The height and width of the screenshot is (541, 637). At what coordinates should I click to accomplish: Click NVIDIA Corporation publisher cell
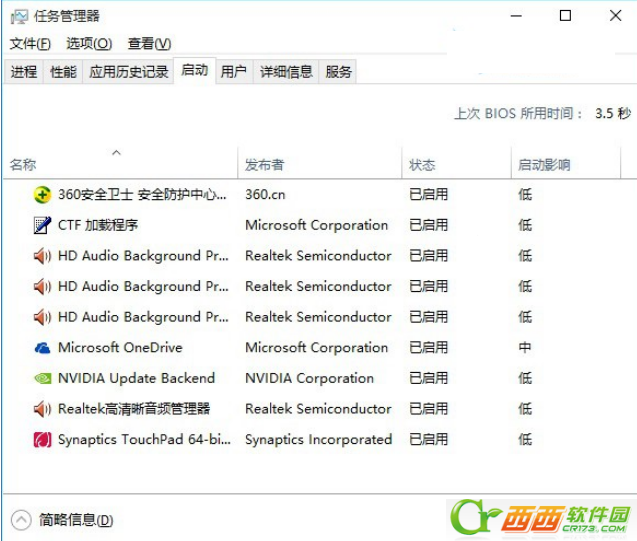tap(309, 378)
